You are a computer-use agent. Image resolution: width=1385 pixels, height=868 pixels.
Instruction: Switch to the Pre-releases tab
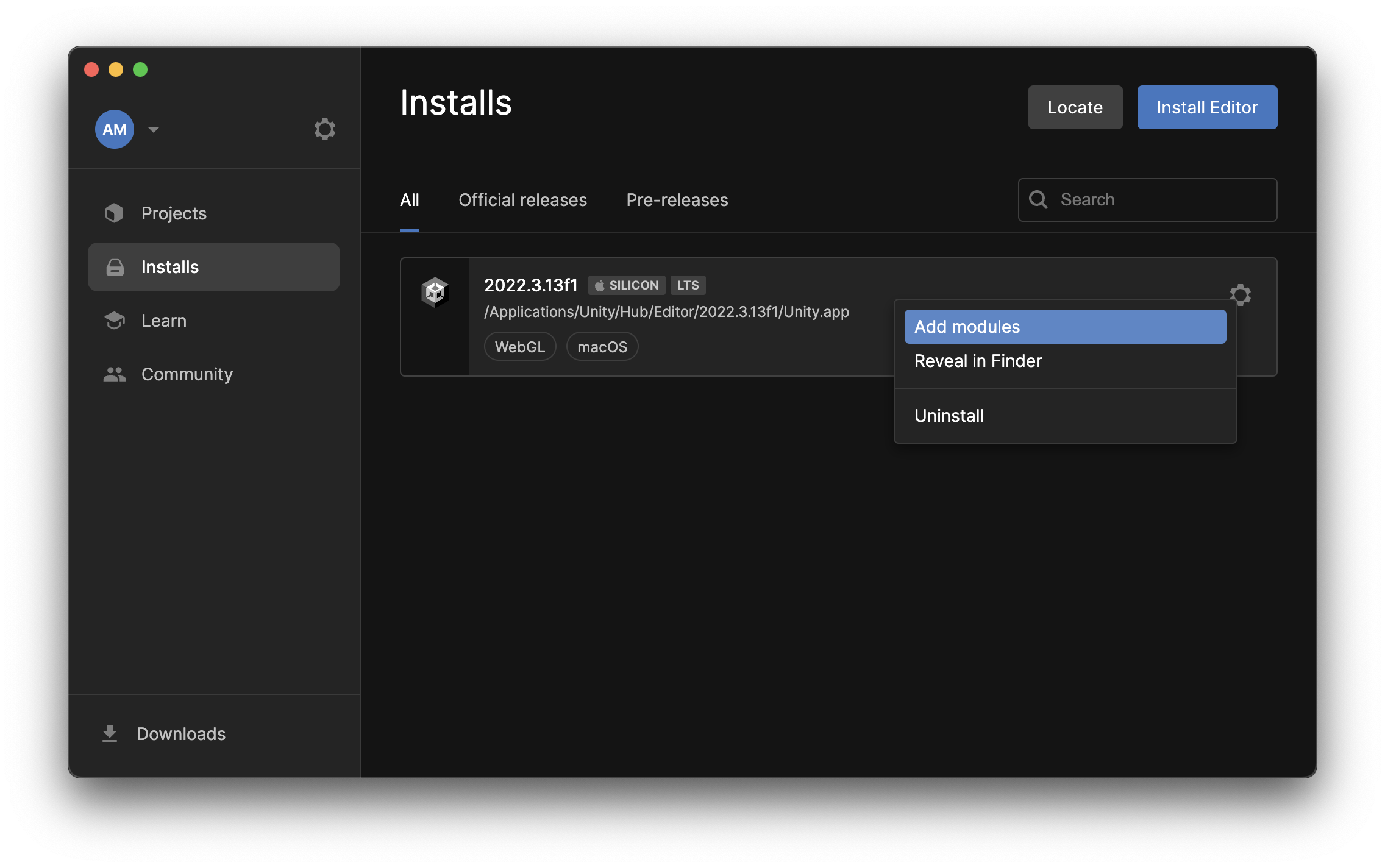[x=676, y=200]
